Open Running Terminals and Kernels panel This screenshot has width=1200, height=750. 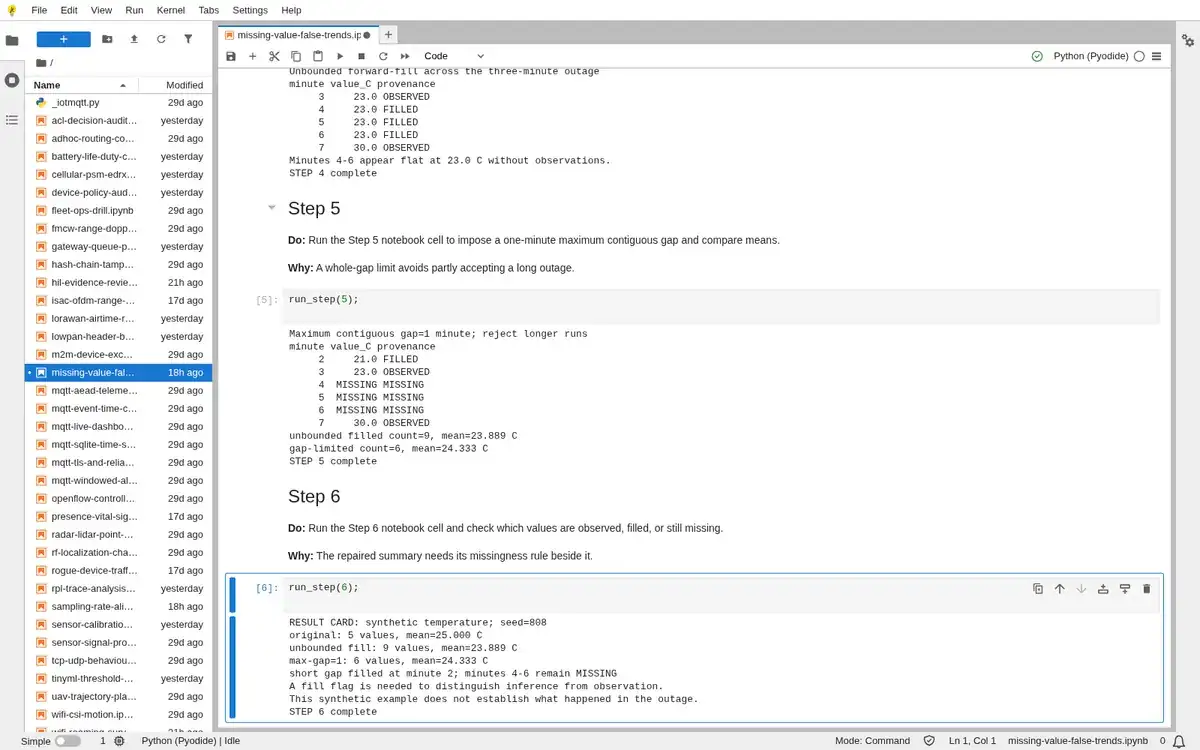tap(12, 80)
